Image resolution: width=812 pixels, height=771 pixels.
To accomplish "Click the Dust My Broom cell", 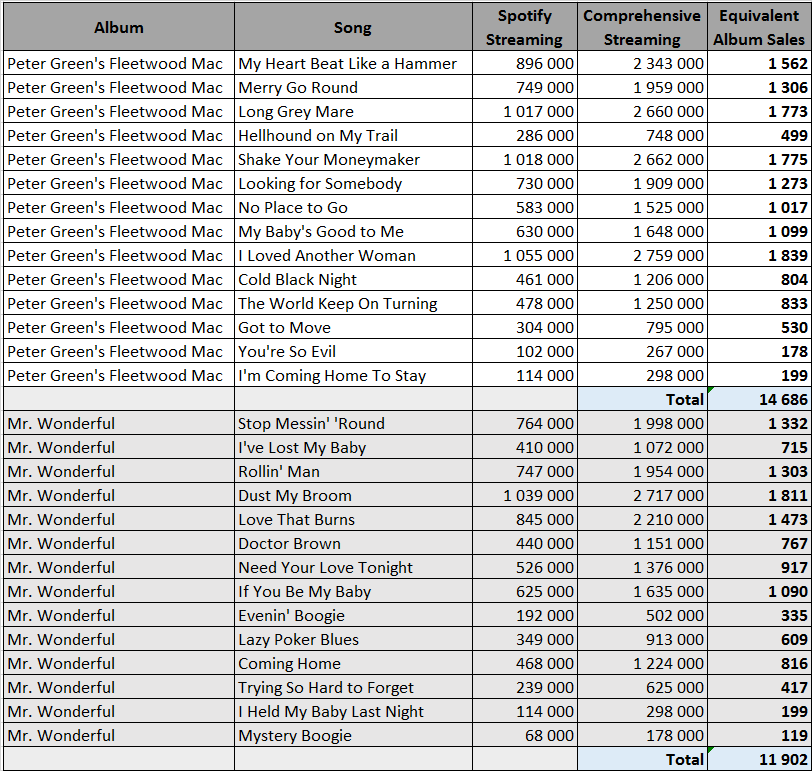I will coord(353,495).
